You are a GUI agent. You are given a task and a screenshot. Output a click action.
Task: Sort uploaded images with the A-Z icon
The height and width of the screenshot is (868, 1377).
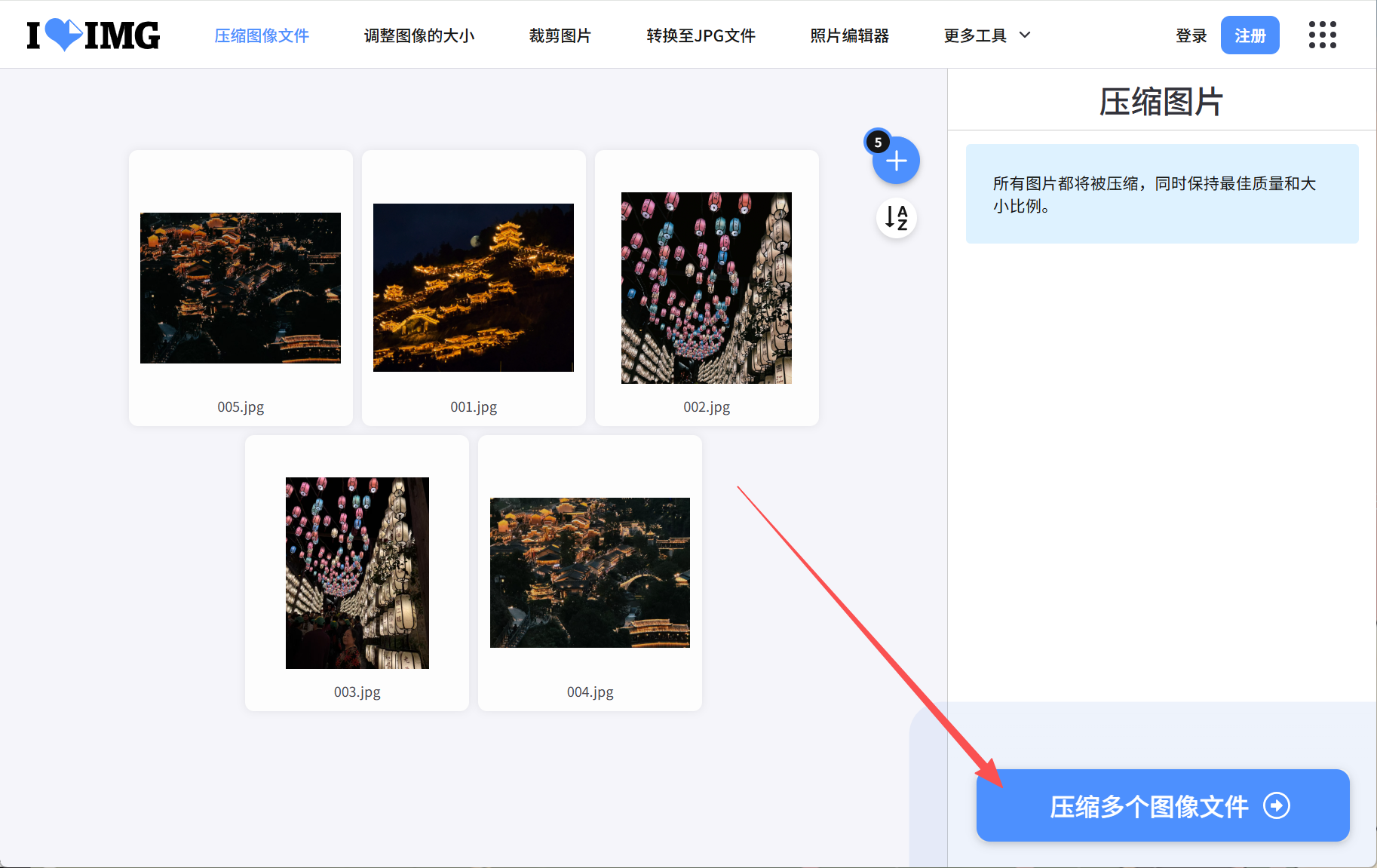[x=896, y=218]
